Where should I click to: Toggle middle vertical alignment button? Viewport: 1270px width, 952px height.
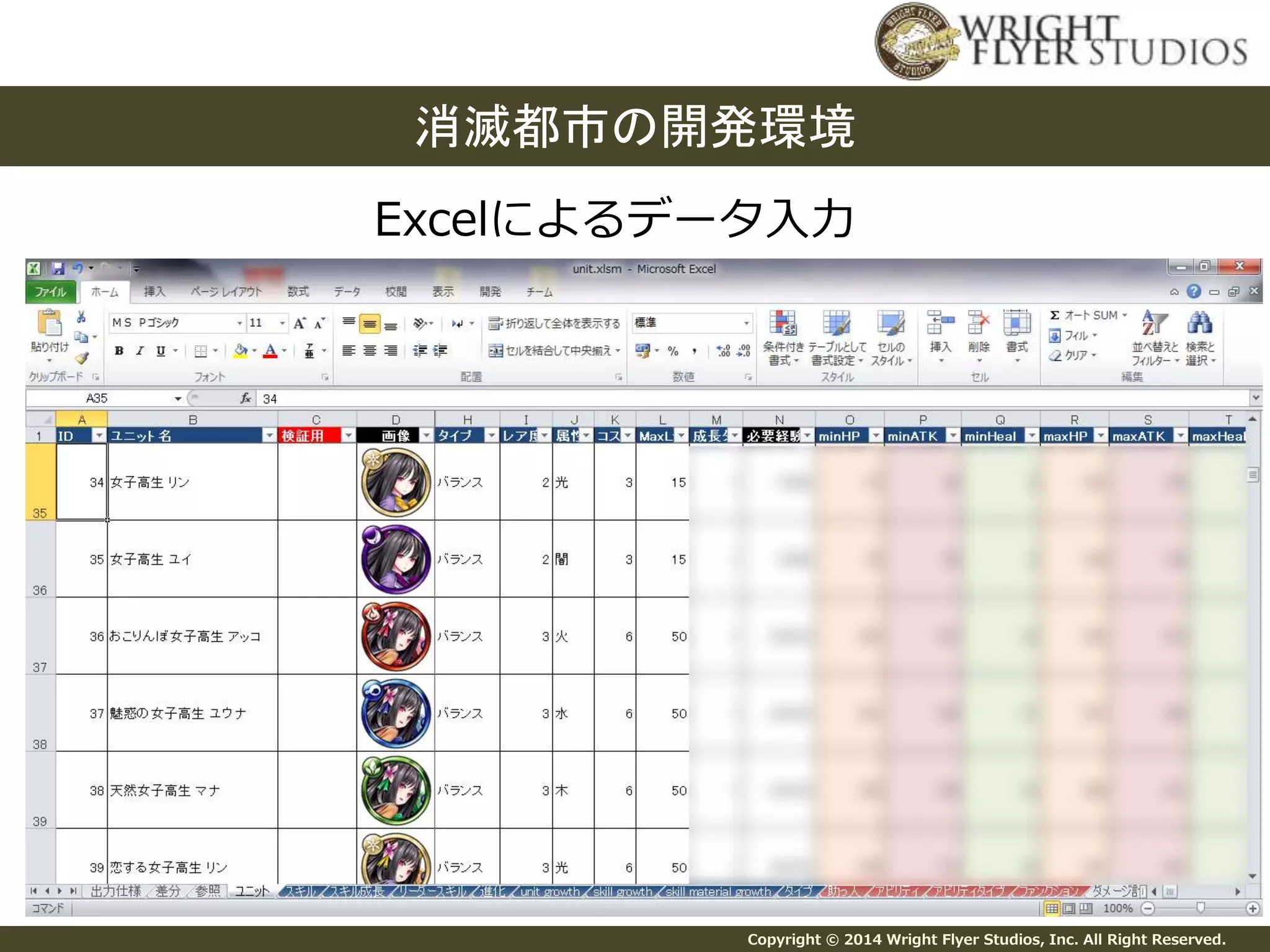[370, 324]
